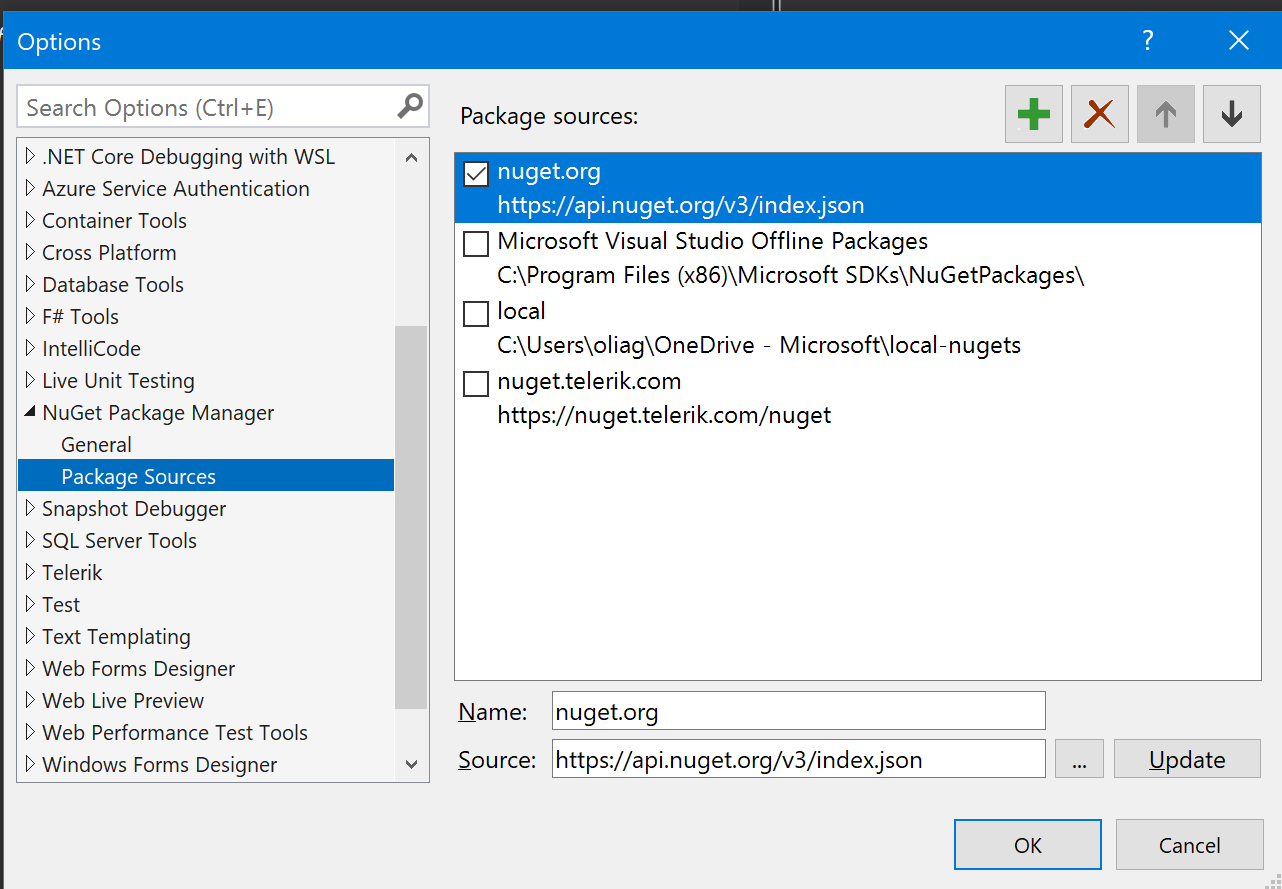Viewport: 1282px width, 889px height.
Task: Click the Update button
Action: pos(1186,758)
